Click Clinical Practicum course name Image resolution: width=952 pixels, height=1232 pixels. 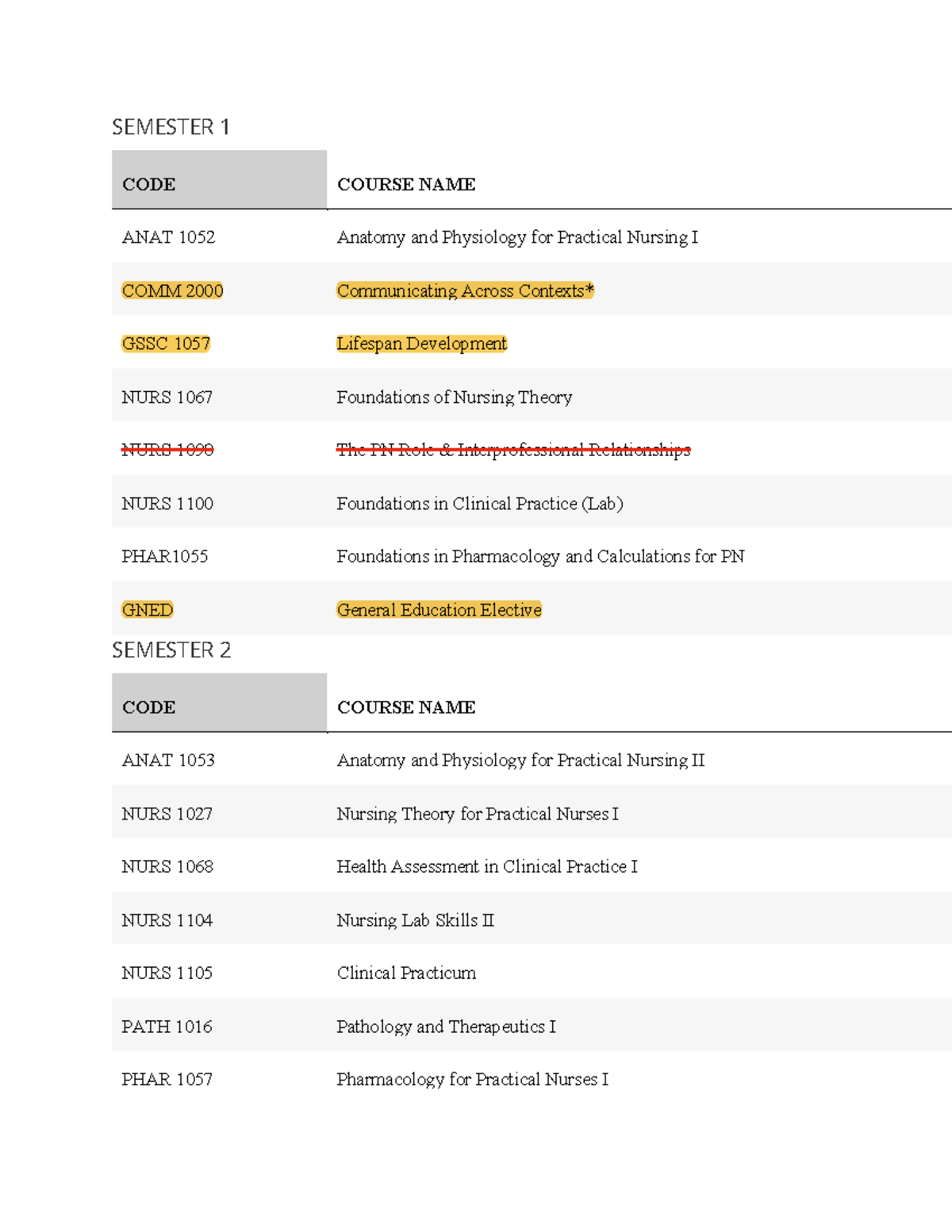tap(406, 973)
